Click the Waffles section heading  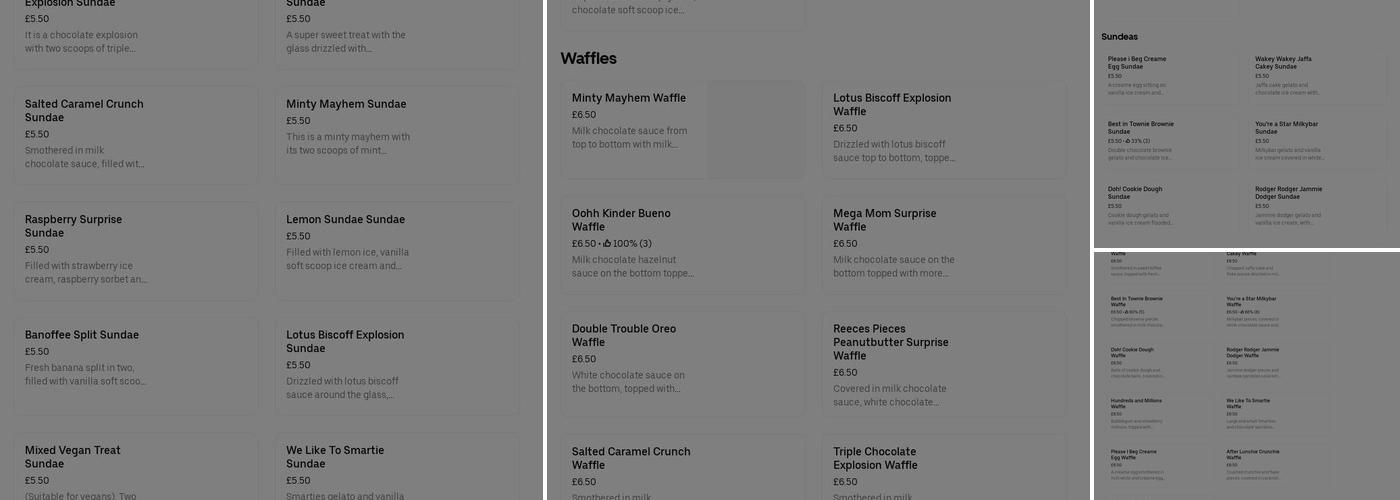click(x=588, y=58)
